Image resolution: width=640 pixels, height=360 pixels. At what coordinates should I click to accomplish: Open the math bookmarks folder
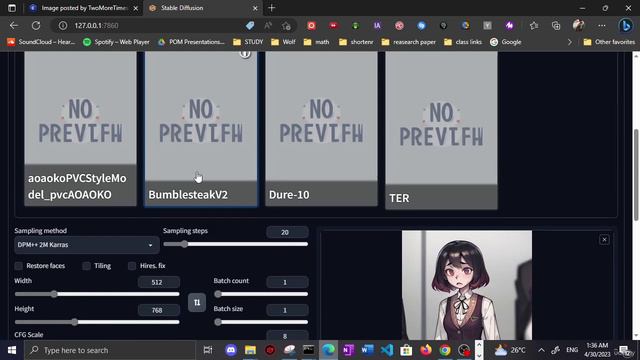pos(316,42)
